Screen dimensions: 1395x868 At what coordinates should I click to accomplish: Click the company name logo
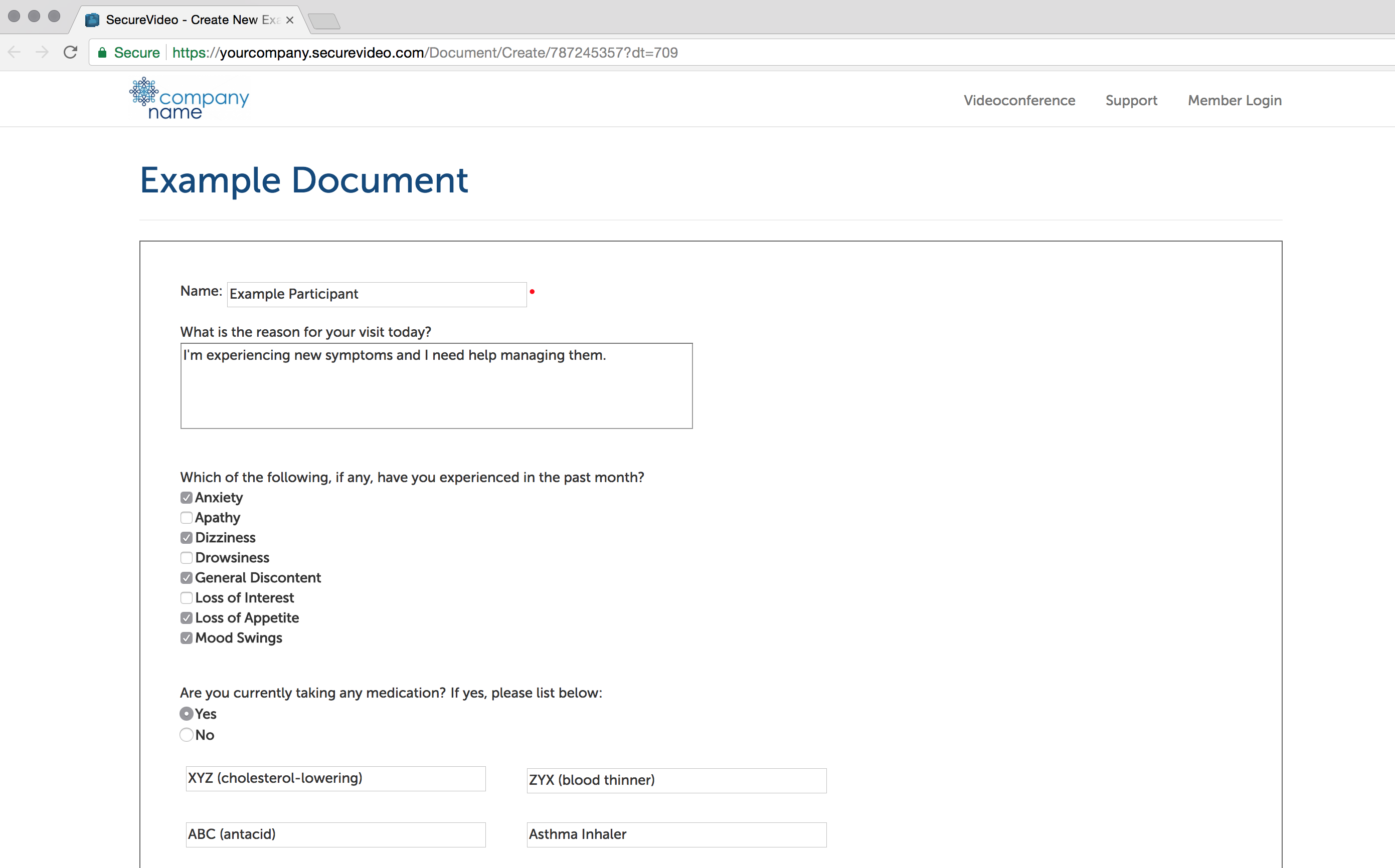pos(189,98)
